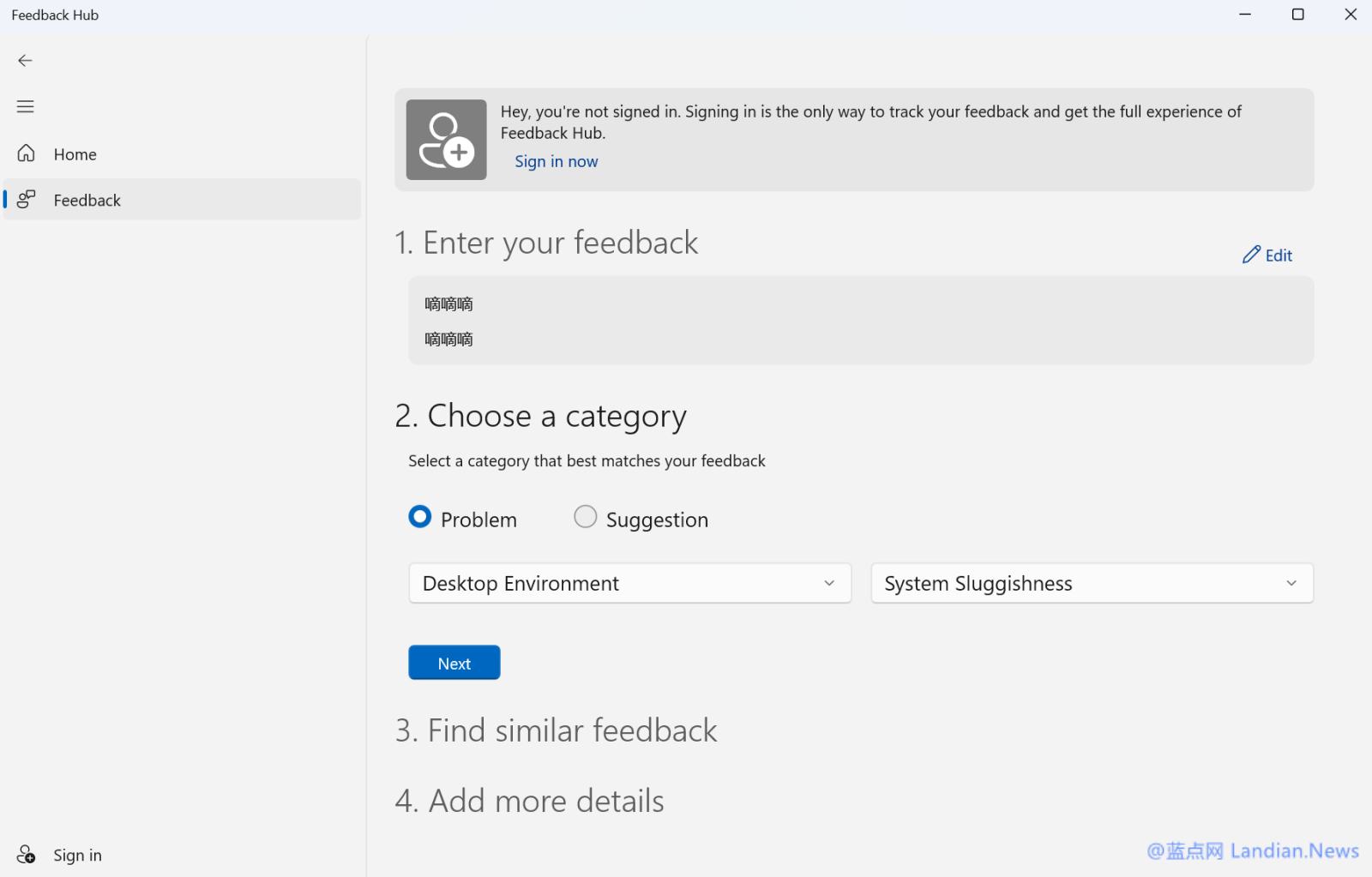The image size is (1372, 877).
Task: Click the Next button
Action: [454, 663]
